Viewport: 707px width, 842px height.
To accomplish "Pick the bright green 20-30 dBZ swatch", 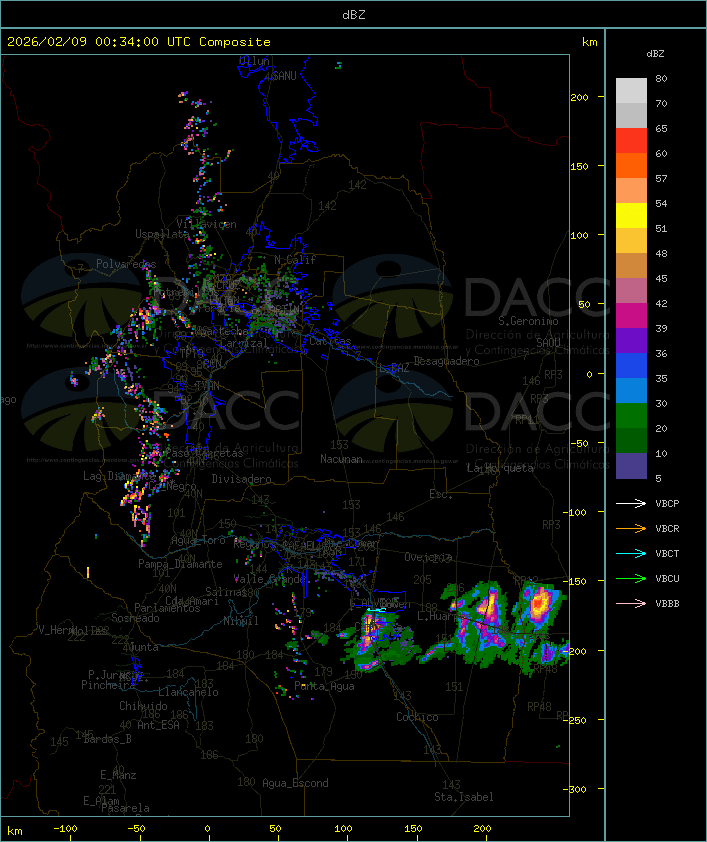I will pyautogui.click(x=631, y=416).
